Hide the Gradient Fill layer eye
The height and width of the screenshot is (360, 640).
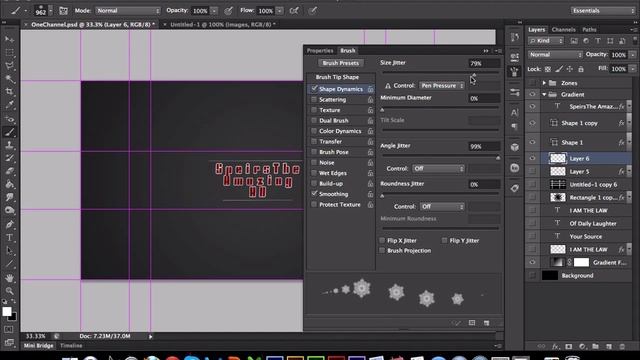pyautogui.click(x=532, y=262)
